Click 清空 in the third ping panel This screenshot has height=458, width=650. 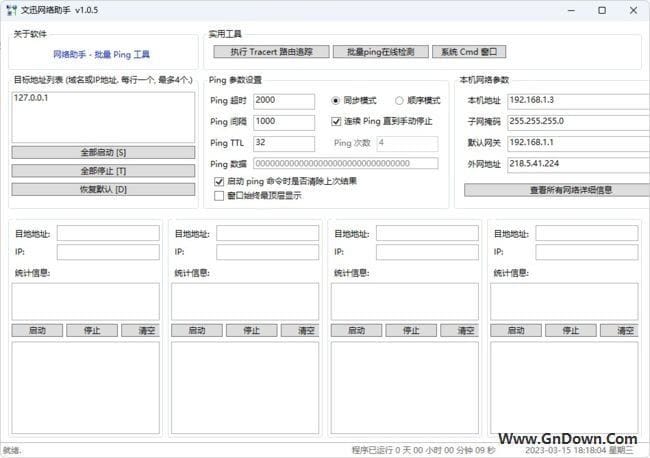click(x=460, y=330)
